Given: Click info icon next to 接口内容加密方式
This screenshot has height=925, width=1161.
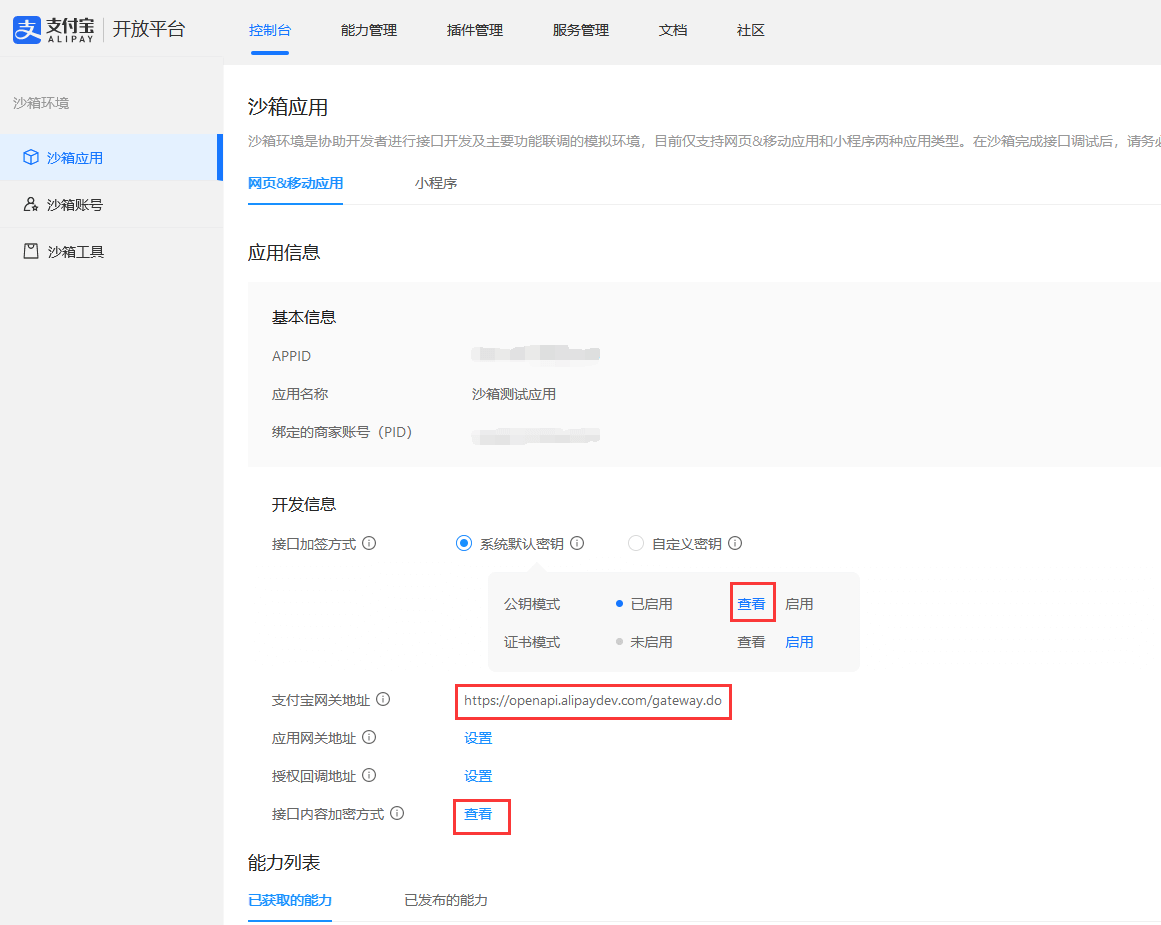Looking at the screenshot, I should (x=397, y=813).
